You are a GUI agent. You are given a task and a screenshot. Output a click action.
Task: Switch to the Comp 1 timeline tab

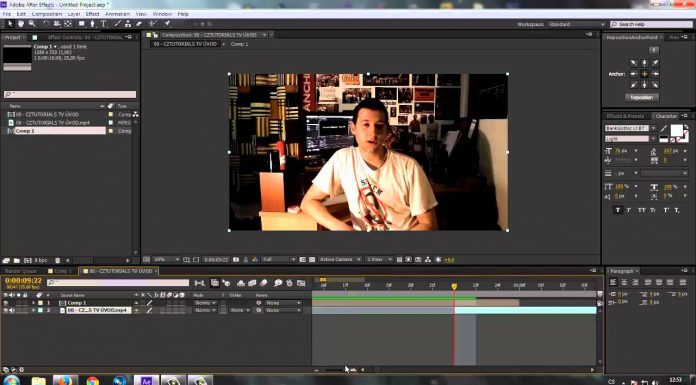pos(61,271)
